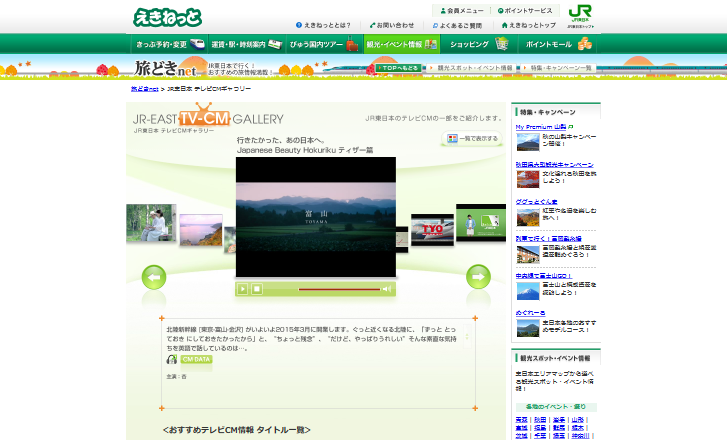Click the めぐれーる lake thumbnail

(x=528, y=328)
